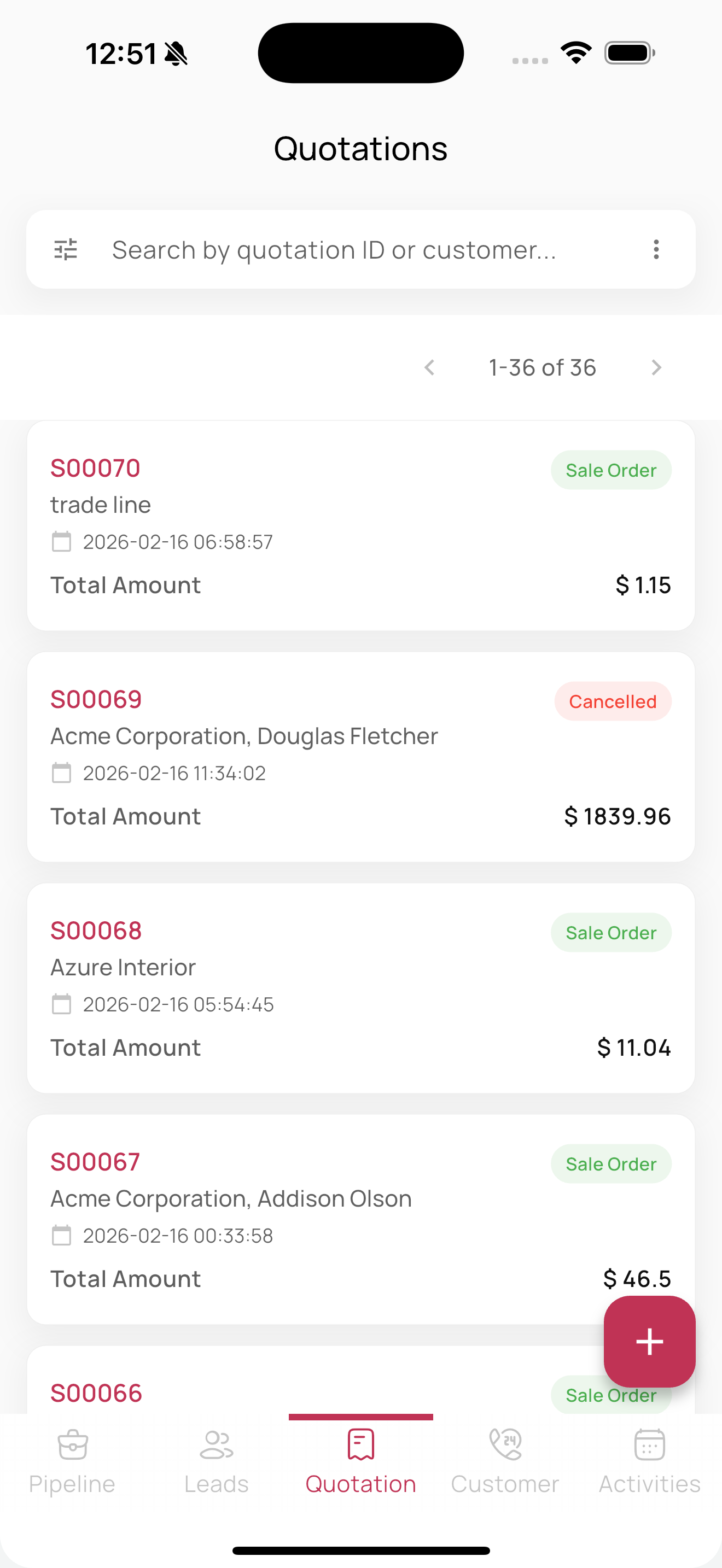Viewport: 722px width, 1568px height.
Task: Open quotation S00070
Action: tap(96, 468)
